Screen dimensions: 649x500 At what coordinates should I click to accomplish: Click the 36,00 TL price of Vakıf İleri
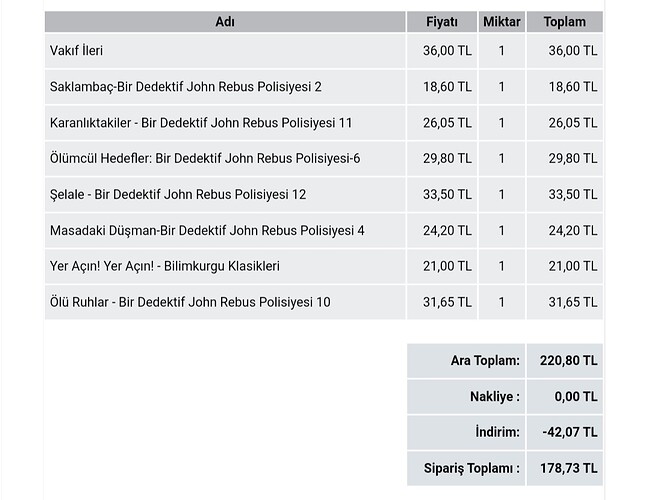(447, 51)
